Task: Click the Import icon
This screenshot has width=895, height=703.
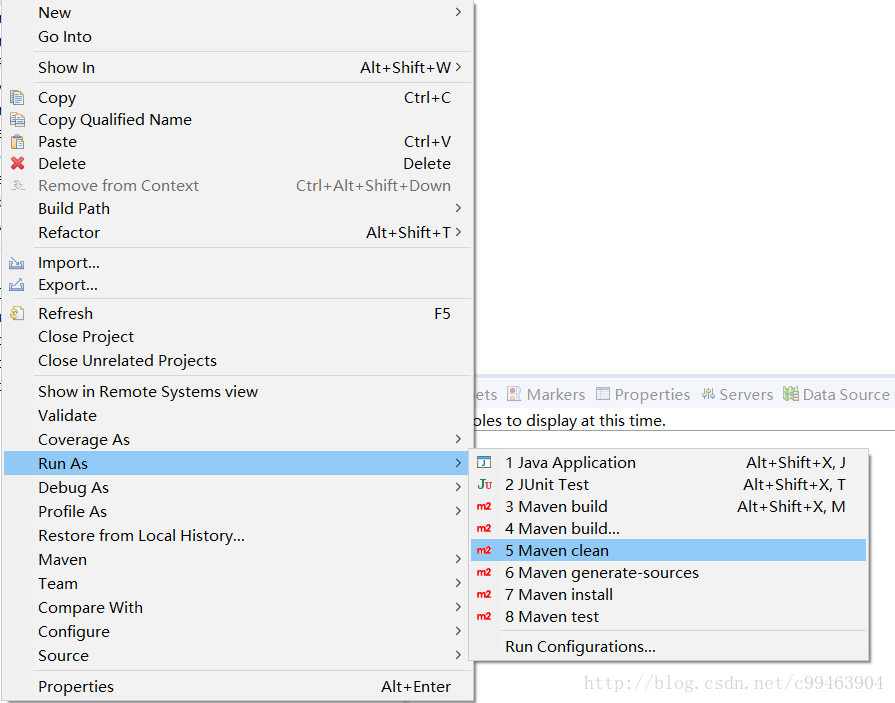Action: [x=17, y=263]
